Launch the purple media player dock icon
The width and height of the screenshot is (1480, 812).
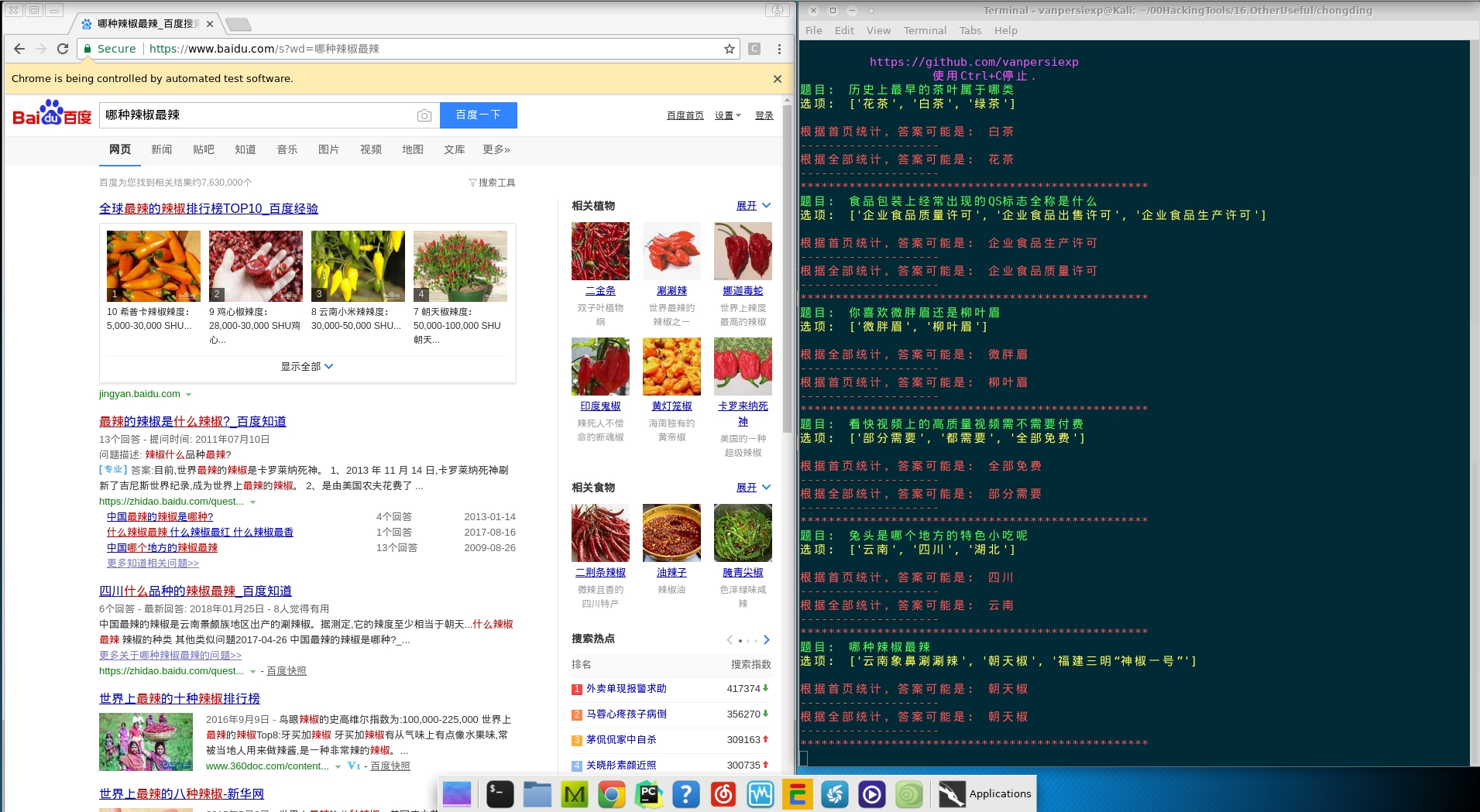coord(871,794)
